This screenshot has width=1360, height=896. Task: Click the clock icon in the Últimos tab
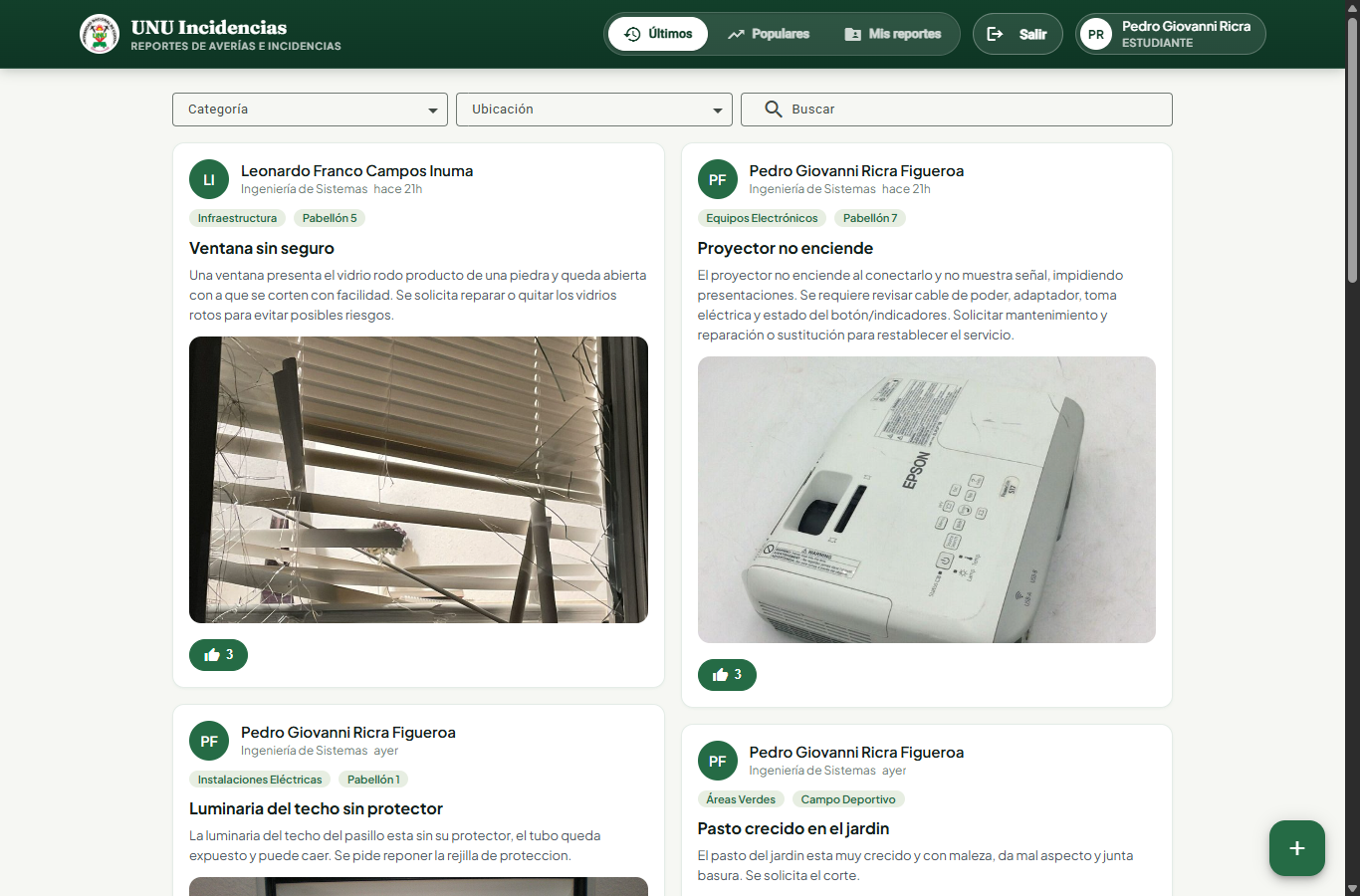pos(632,34)
